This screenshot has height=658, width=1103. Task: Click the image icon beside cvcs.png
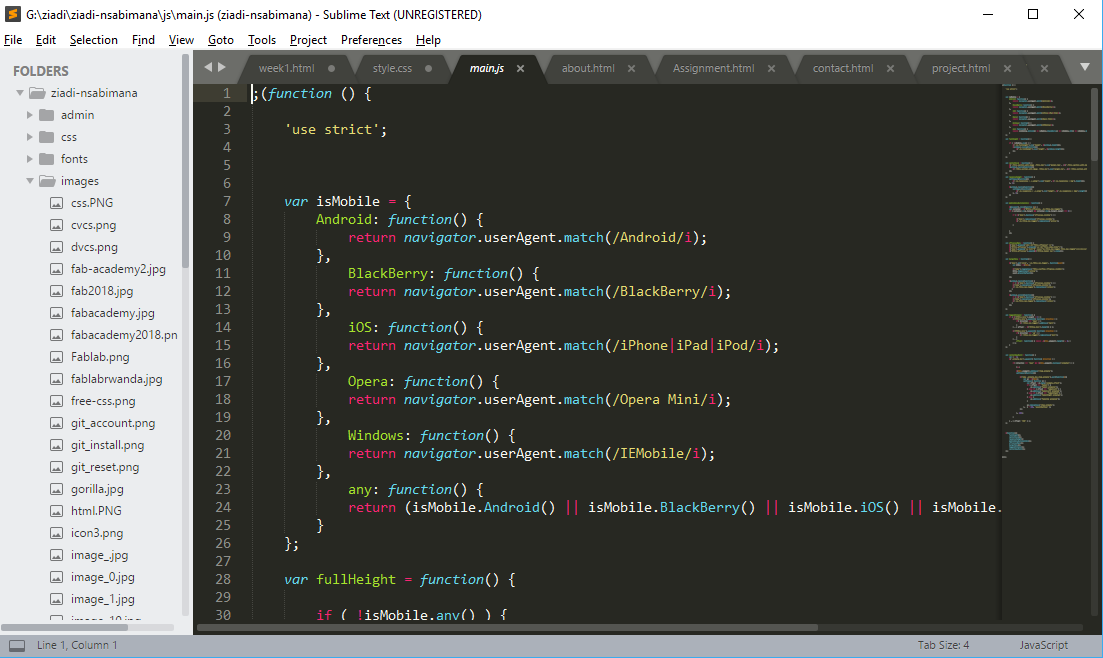(x=57, y=224)
